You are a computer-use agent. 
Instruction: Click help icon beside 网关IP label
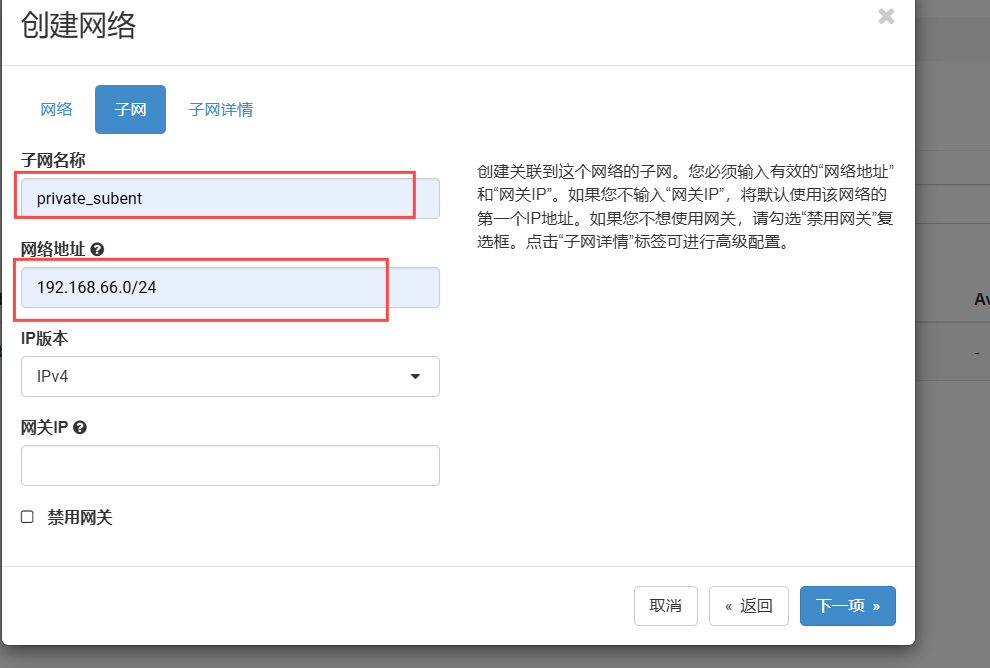(x=80, y=427)
